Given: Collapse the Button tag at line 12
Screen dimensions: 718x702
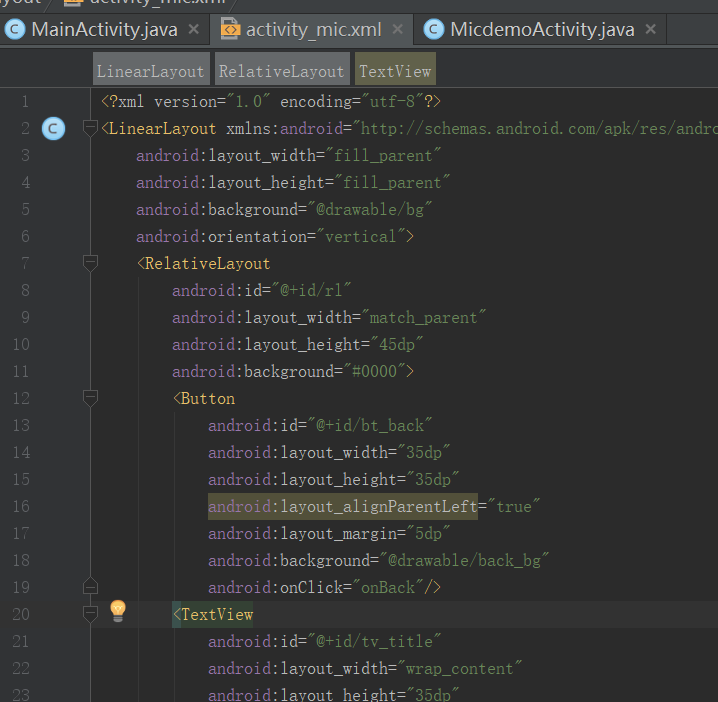Looking at the screenshot, I should tap(90, 398).
